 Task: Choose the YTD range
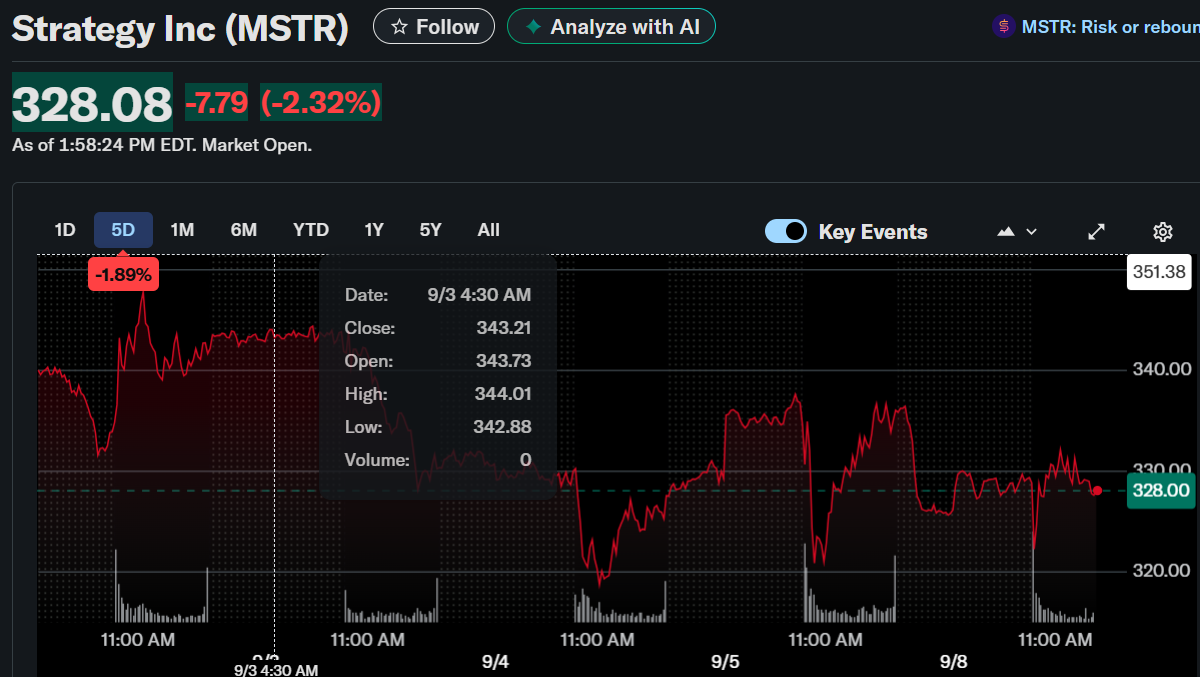click(x=311, y=230)
